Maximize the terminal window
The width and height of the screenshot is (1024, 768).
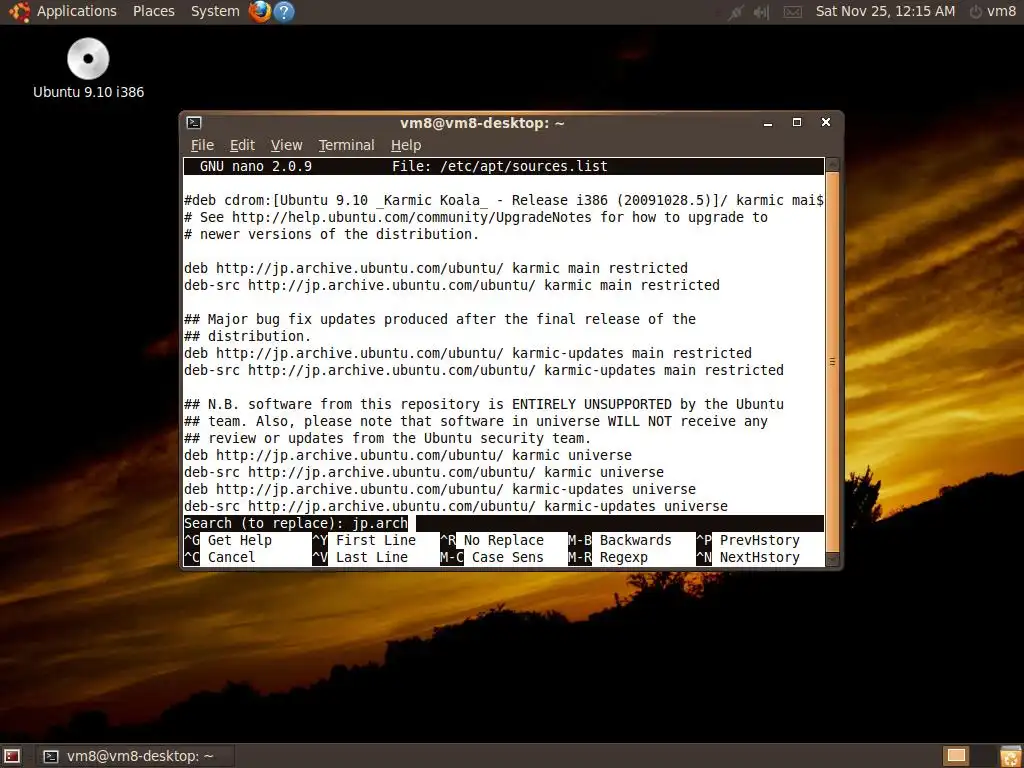797,122
